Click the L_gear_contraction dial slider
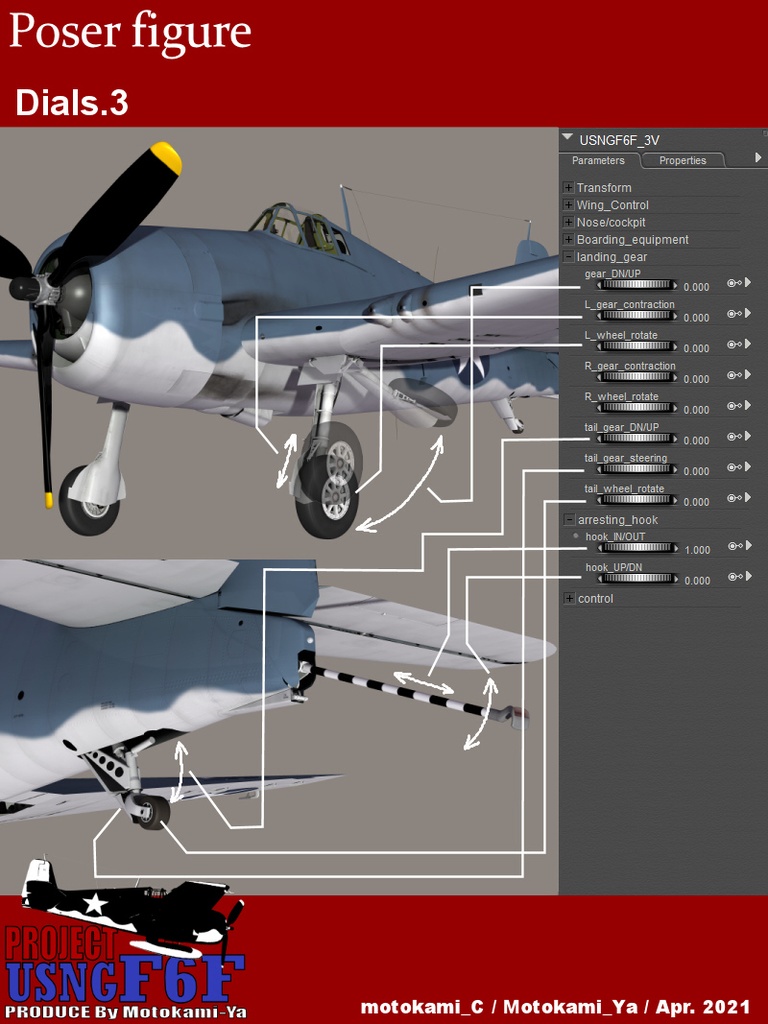768x1024 pixels. (x=637, y=315)
